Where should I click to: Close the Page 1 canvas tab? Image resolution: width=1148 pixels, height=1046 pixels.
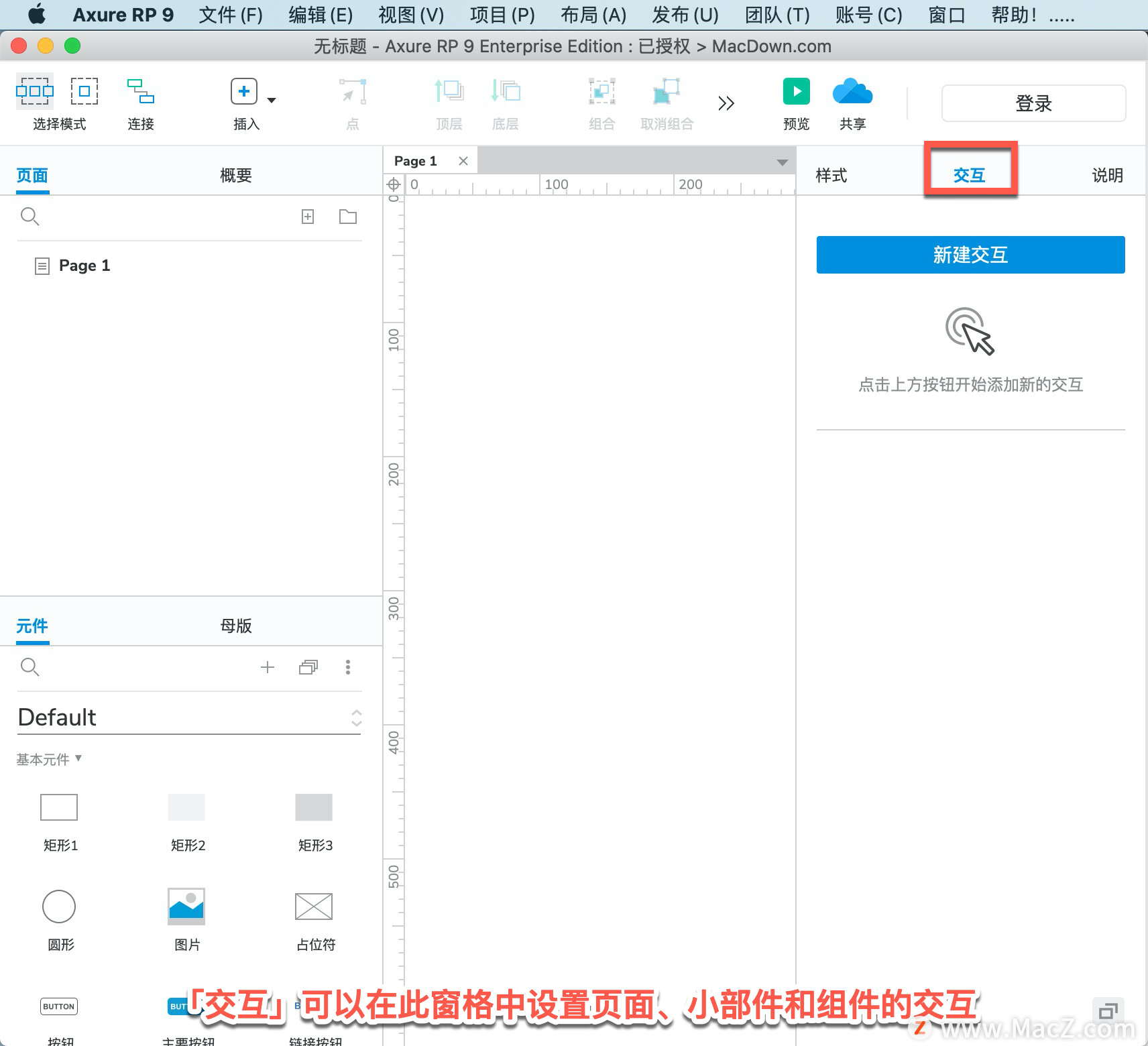tap(463, 161)
